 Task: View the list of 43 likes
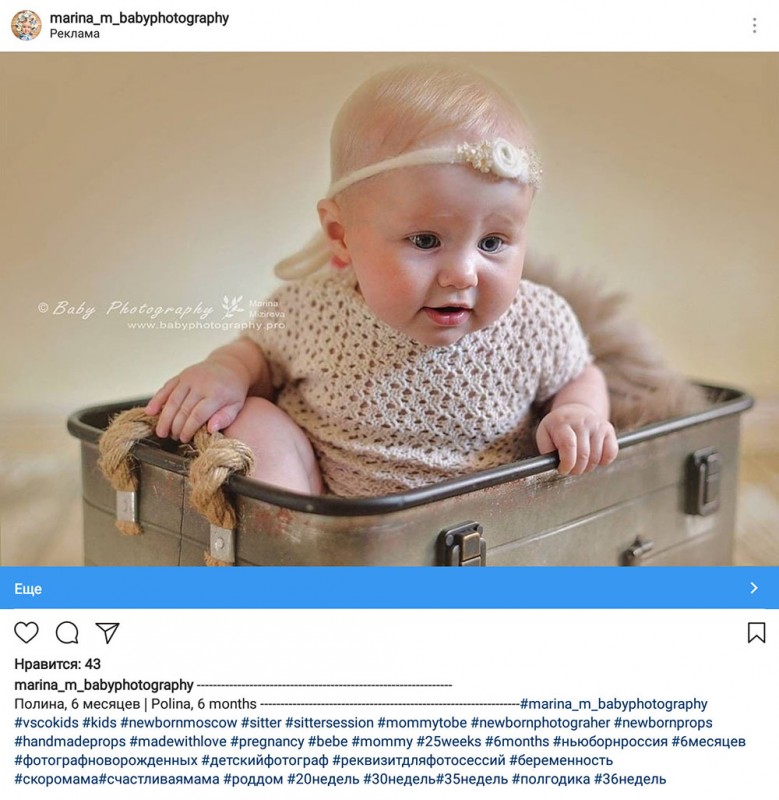click(x=57, y=664)
